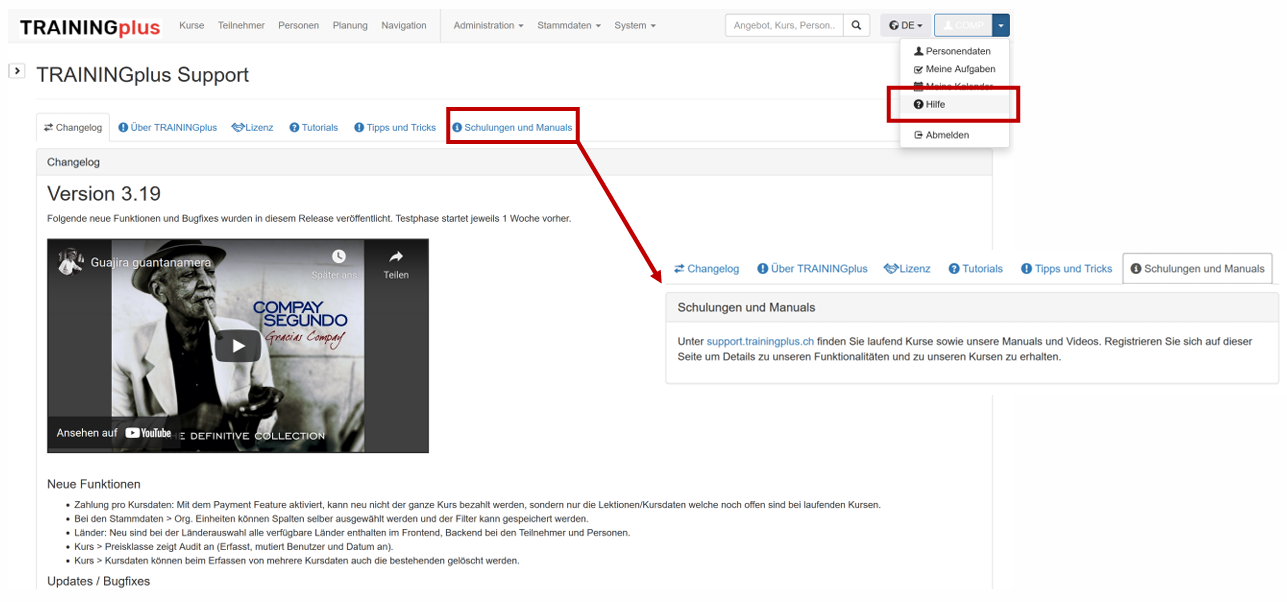
Task: Toggle the blue user dropdown caret
Action: tap(1001, 26)
